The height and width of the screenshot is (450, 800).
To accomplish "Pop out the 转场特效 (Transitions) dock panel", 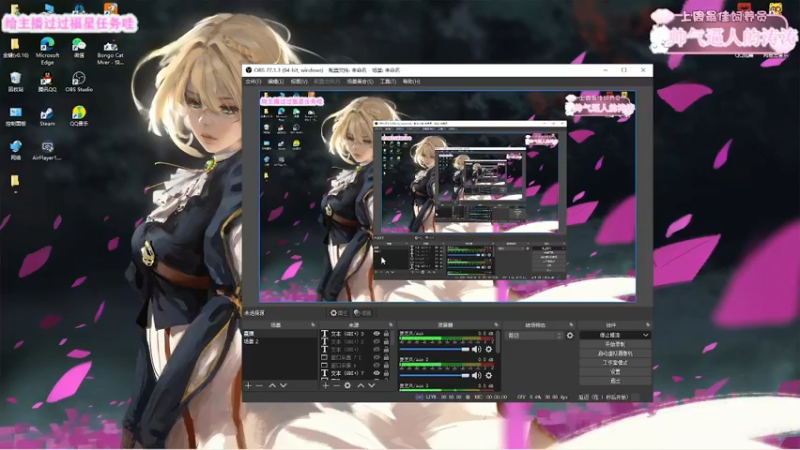I will [x=571, y=325].
